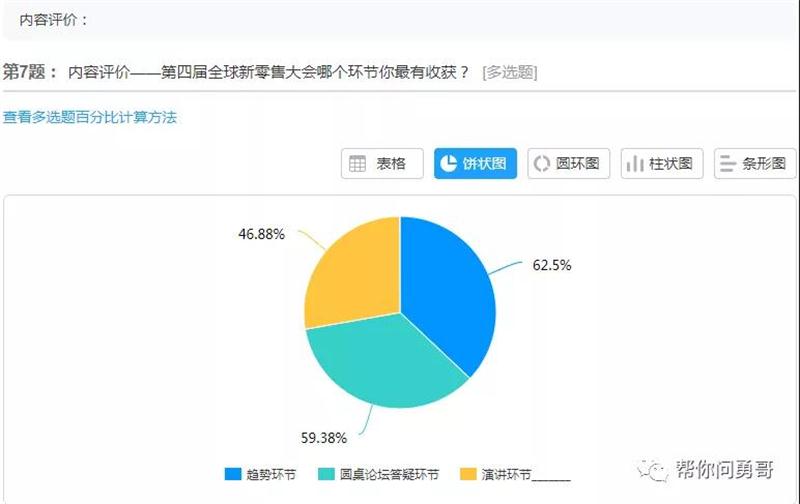Click the table grid icon

click(358, 164)
